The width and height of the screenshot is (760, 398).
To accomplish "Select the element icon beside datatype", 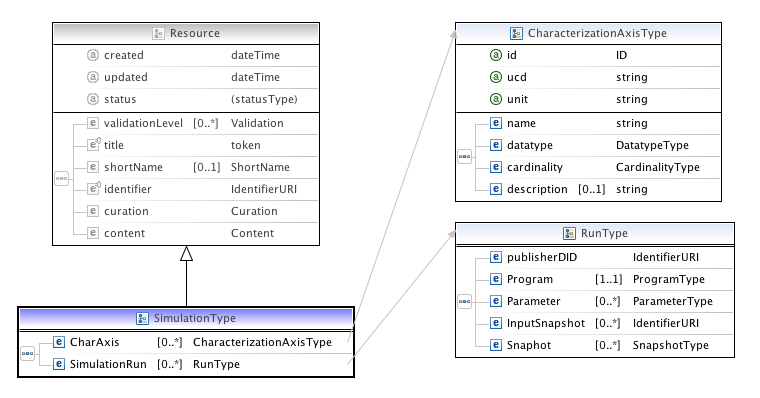I will [495, 145].
